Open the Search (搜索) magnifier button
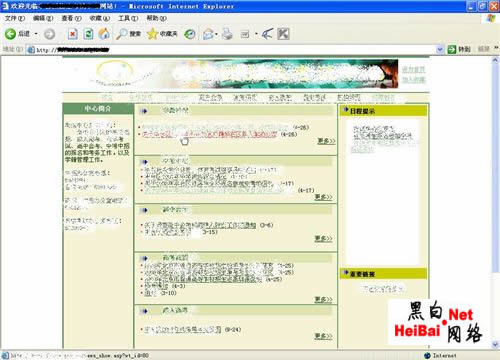 click(128, 34)
